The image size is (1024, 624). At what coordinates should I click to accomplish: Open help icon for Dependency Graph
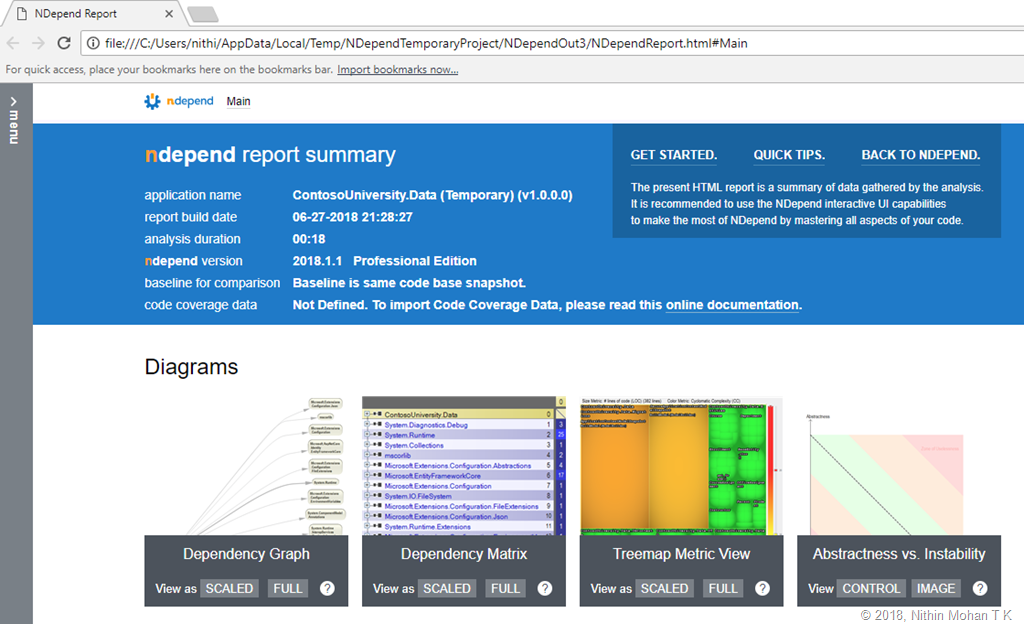(x=327, y=588)
